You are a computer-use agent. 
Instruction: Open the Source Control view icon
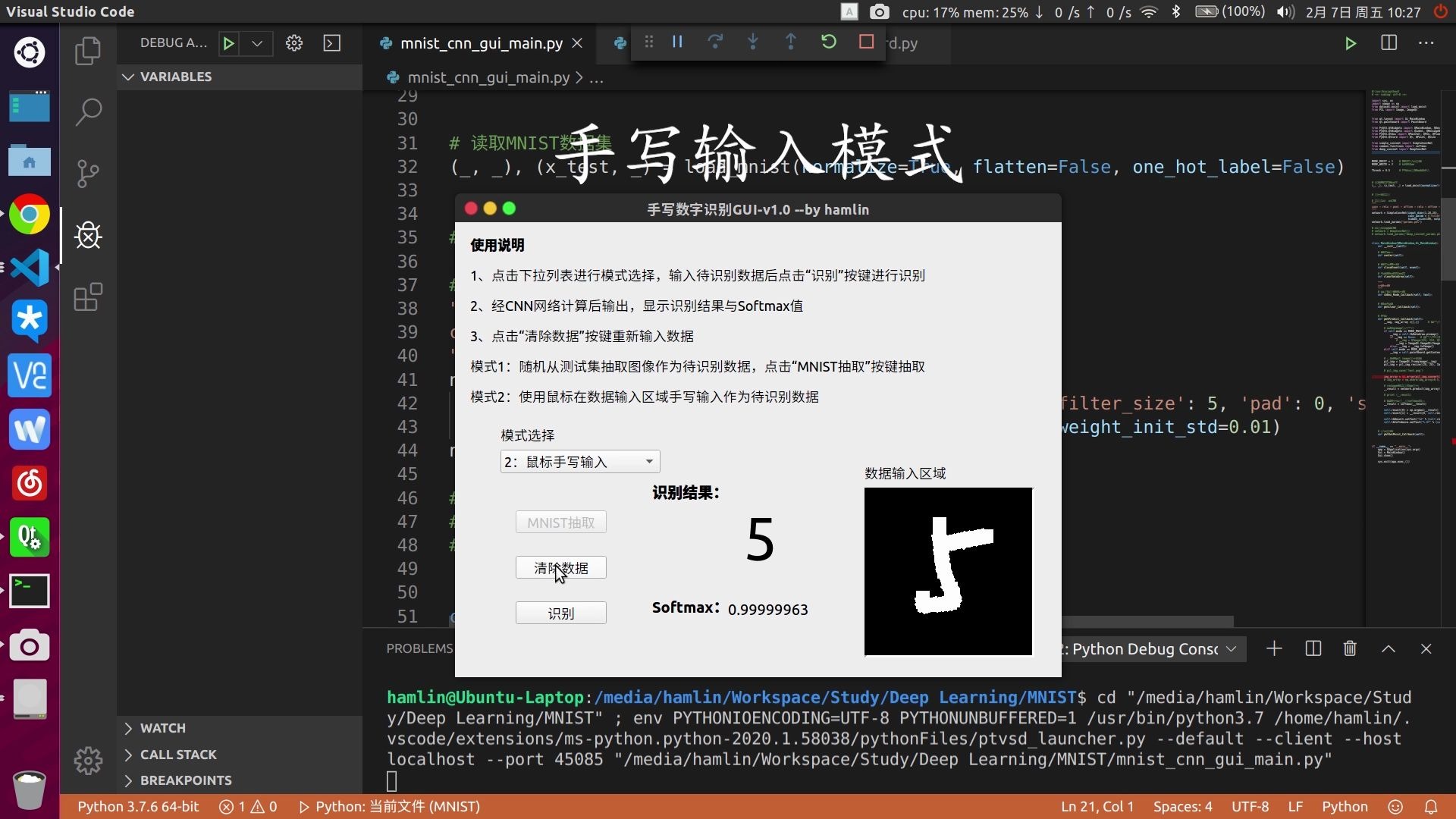(88, 174)
